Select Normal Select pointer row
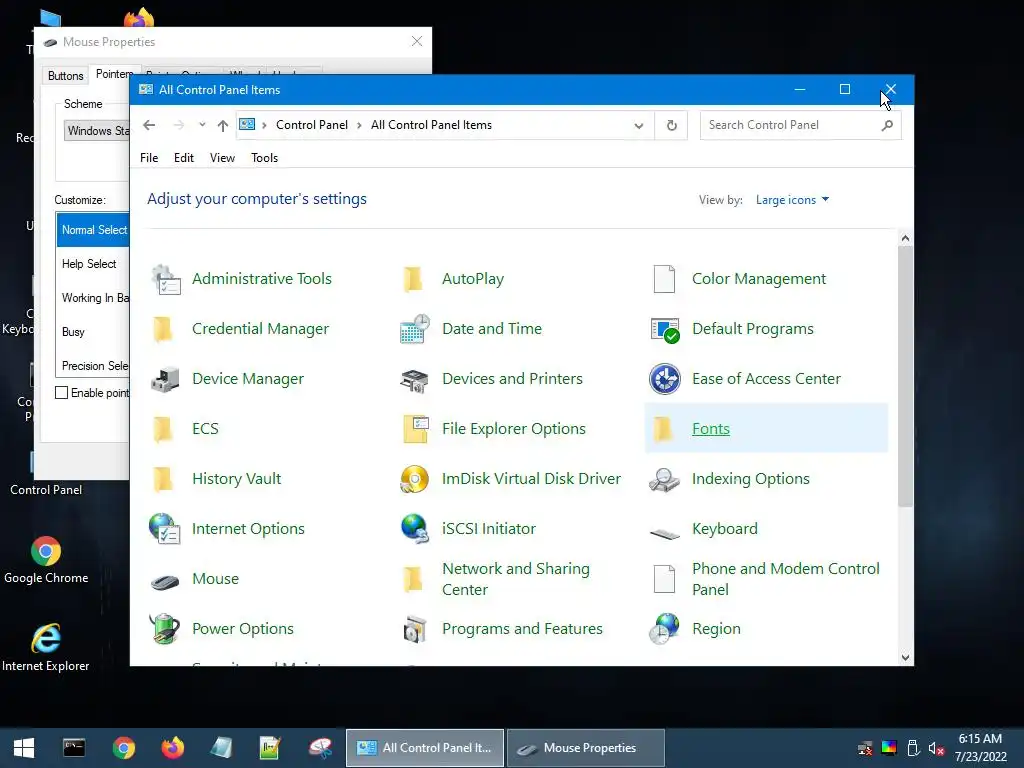 click(93, 230)
